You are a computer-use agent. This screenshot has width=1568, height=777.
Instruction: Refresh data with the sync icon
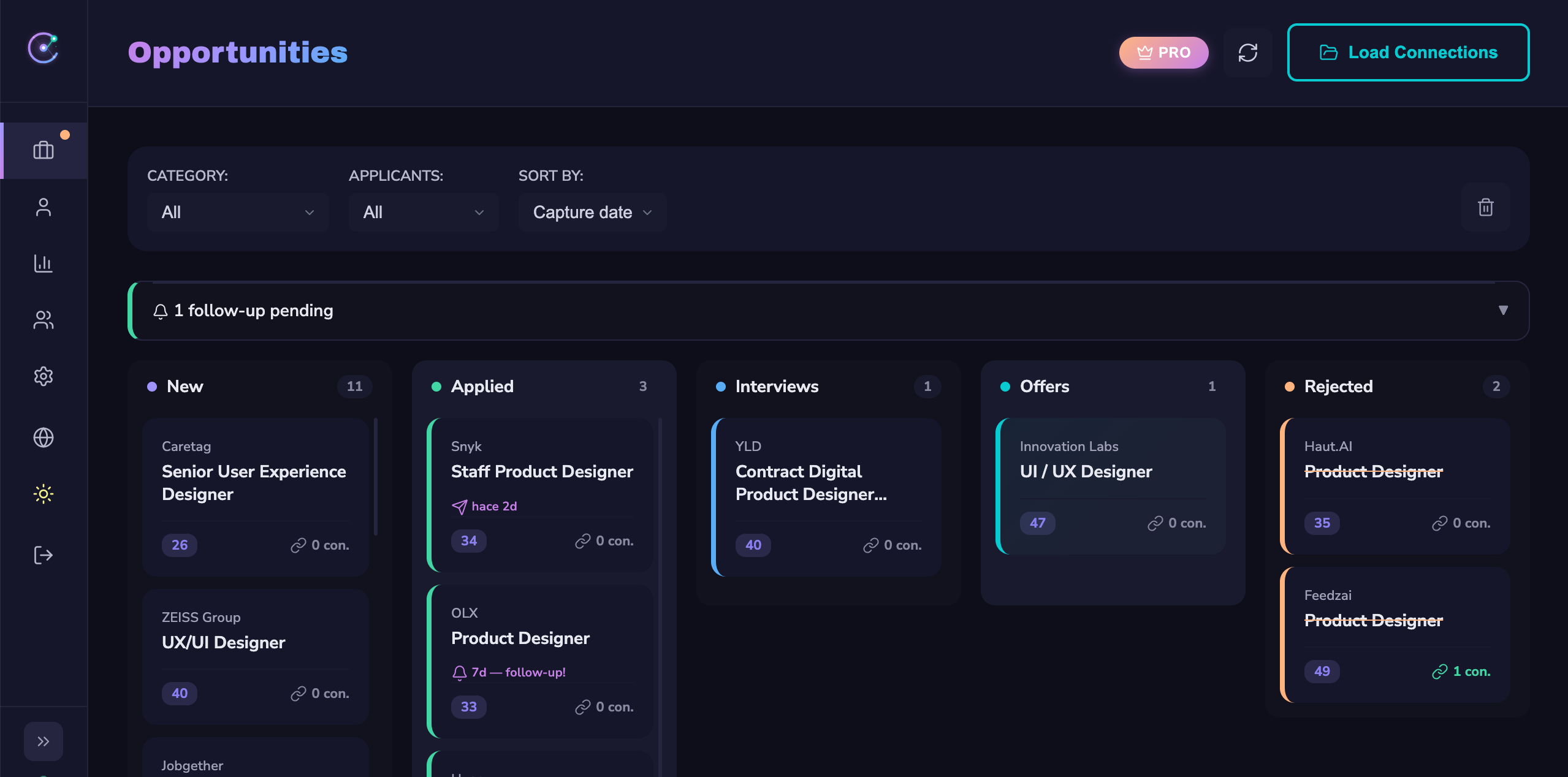1248,52
